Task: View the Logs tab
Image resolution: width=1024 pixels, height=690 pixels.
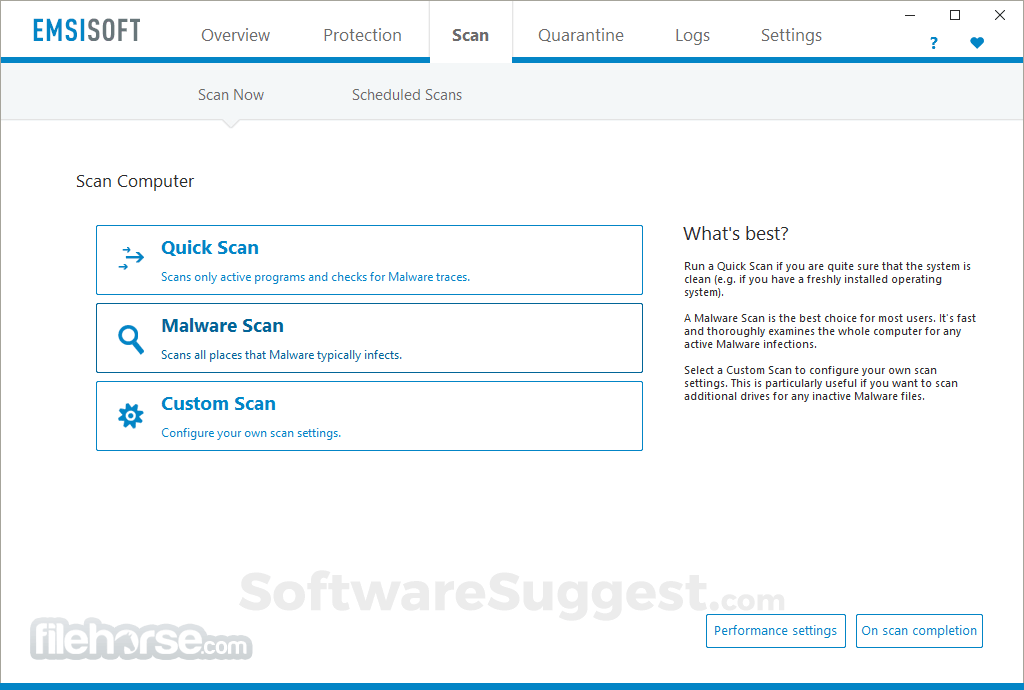Action: tap(692, 34)
